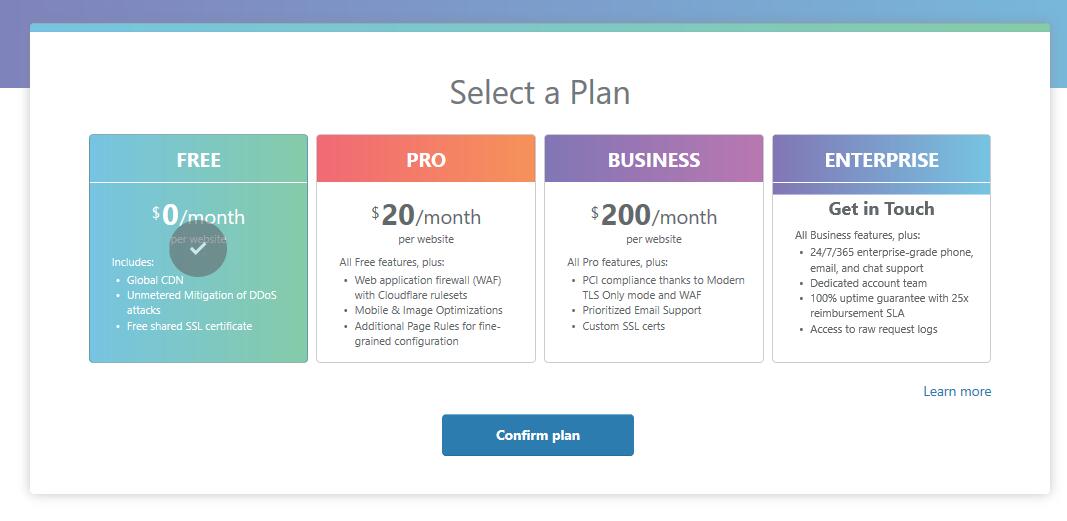The image size is (1067, 521).
Task: Pick the BUSINESS plan header
Action: pyautogui.click(x=654, y=160)
